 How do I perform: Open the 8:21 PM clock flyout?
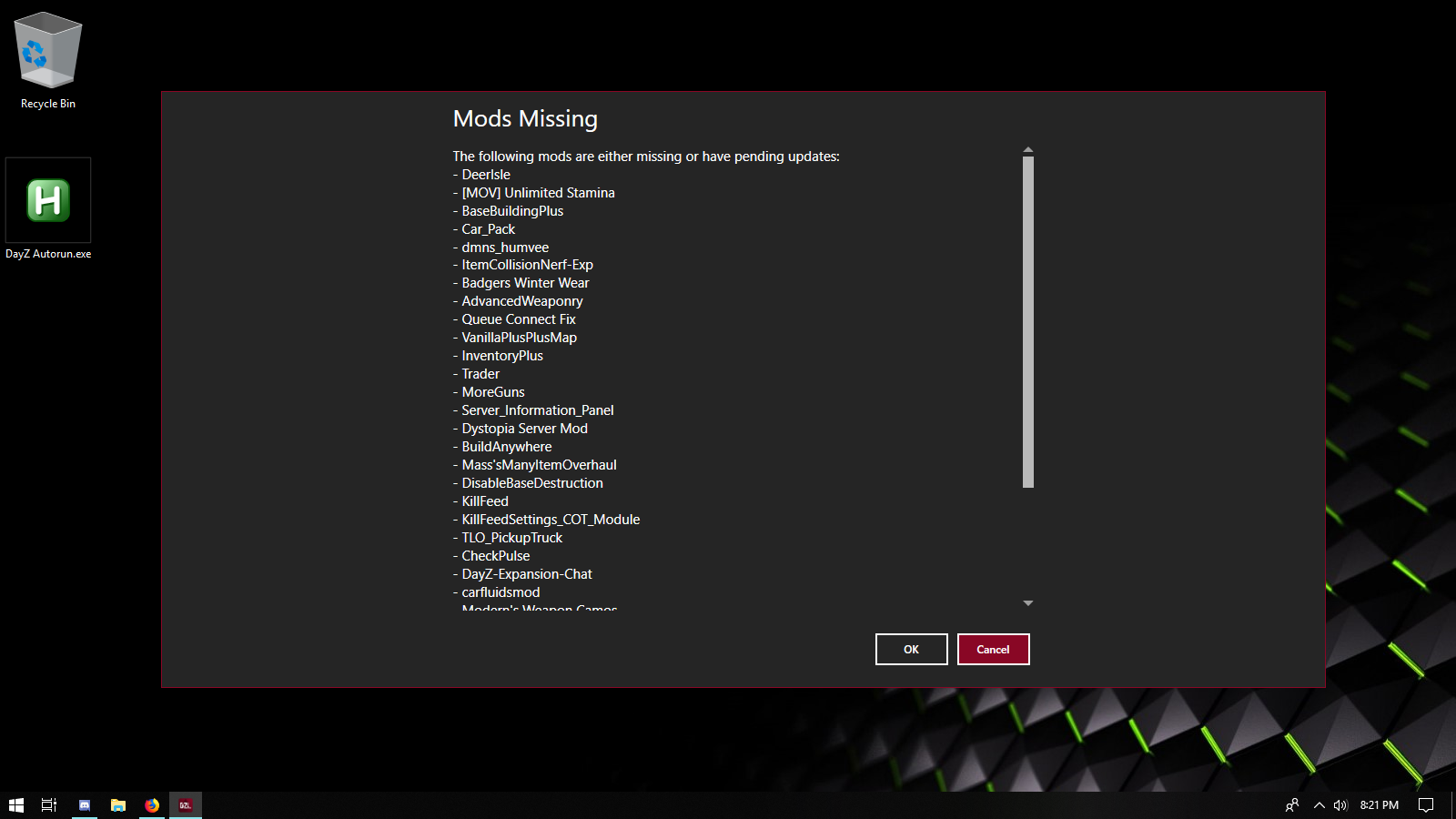[1380, 805]
